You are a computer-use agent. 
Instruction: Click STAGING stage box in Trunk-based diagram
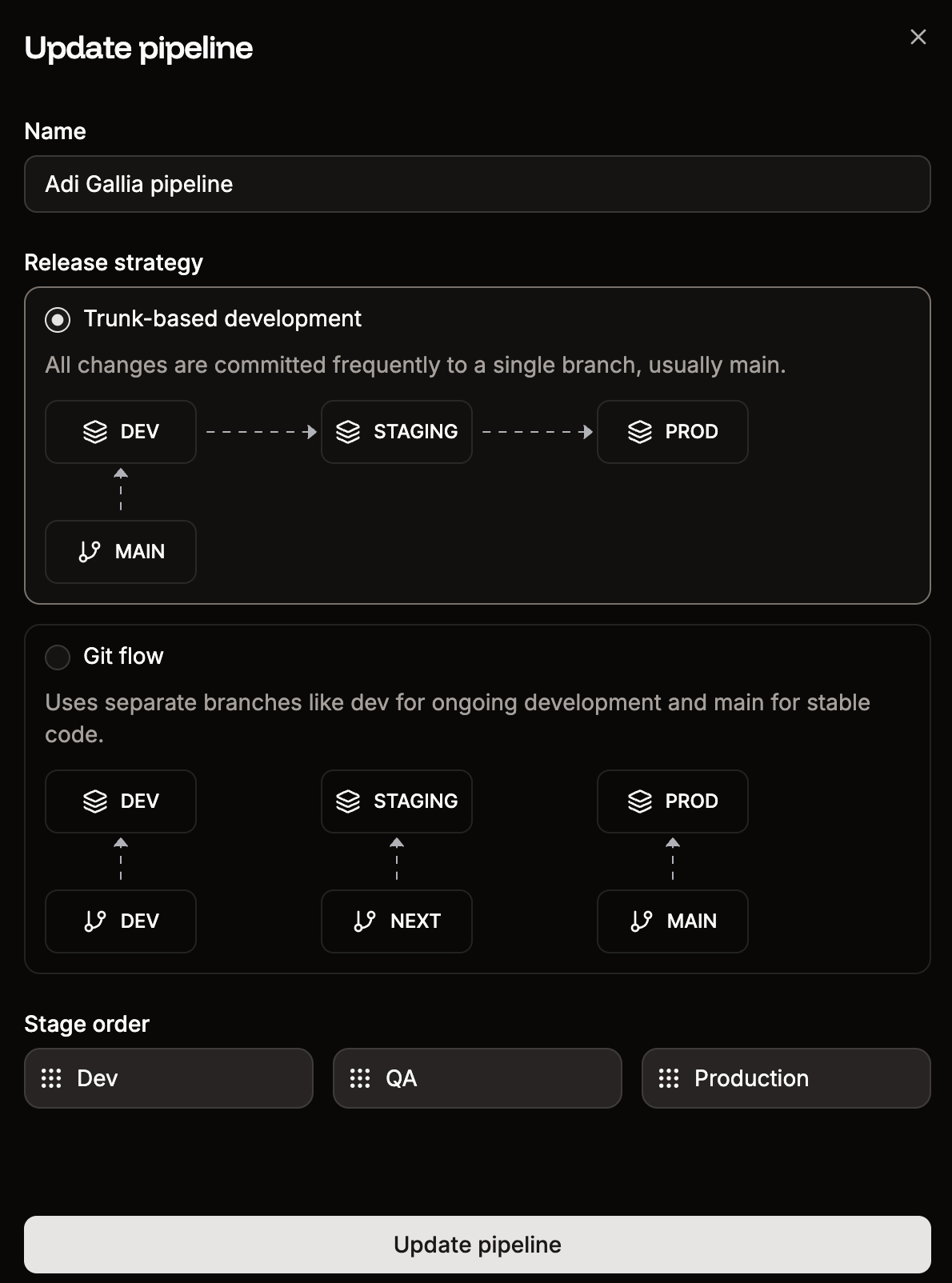(x=397, y=432)
